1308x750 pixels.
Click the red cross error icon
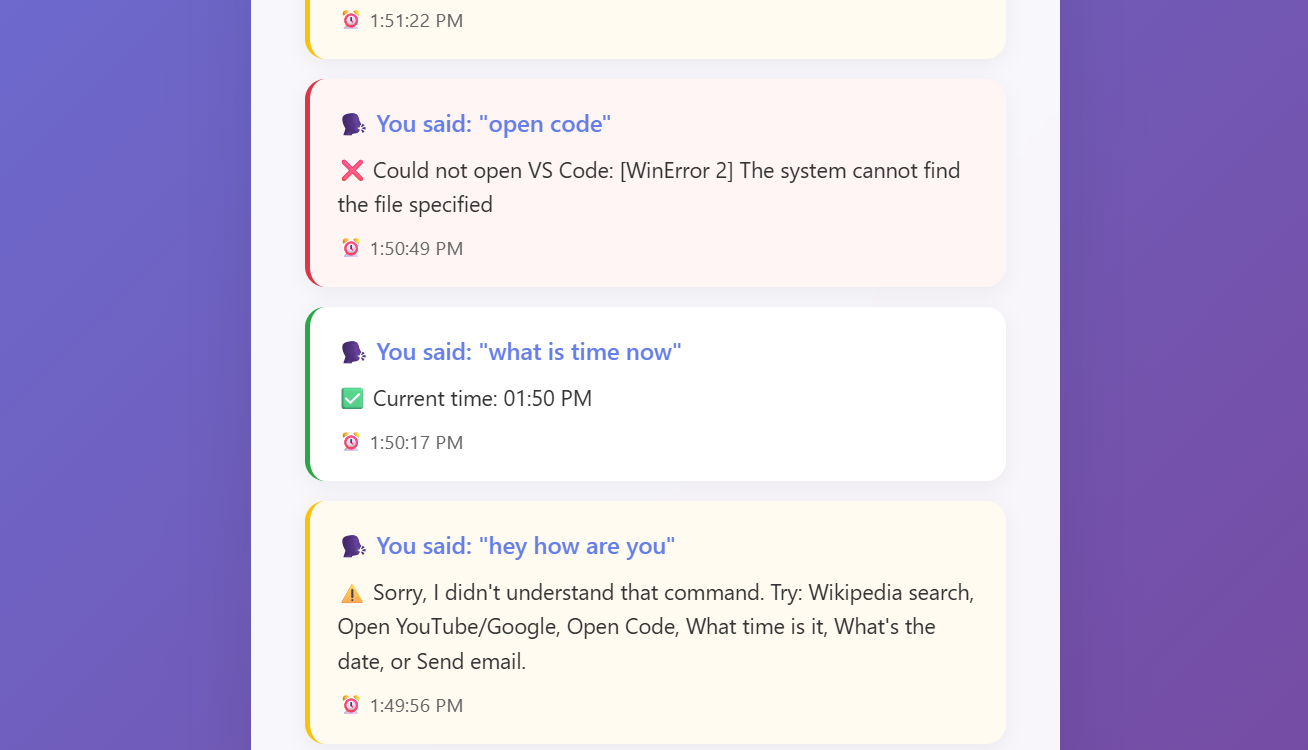[x=352, y=171]
